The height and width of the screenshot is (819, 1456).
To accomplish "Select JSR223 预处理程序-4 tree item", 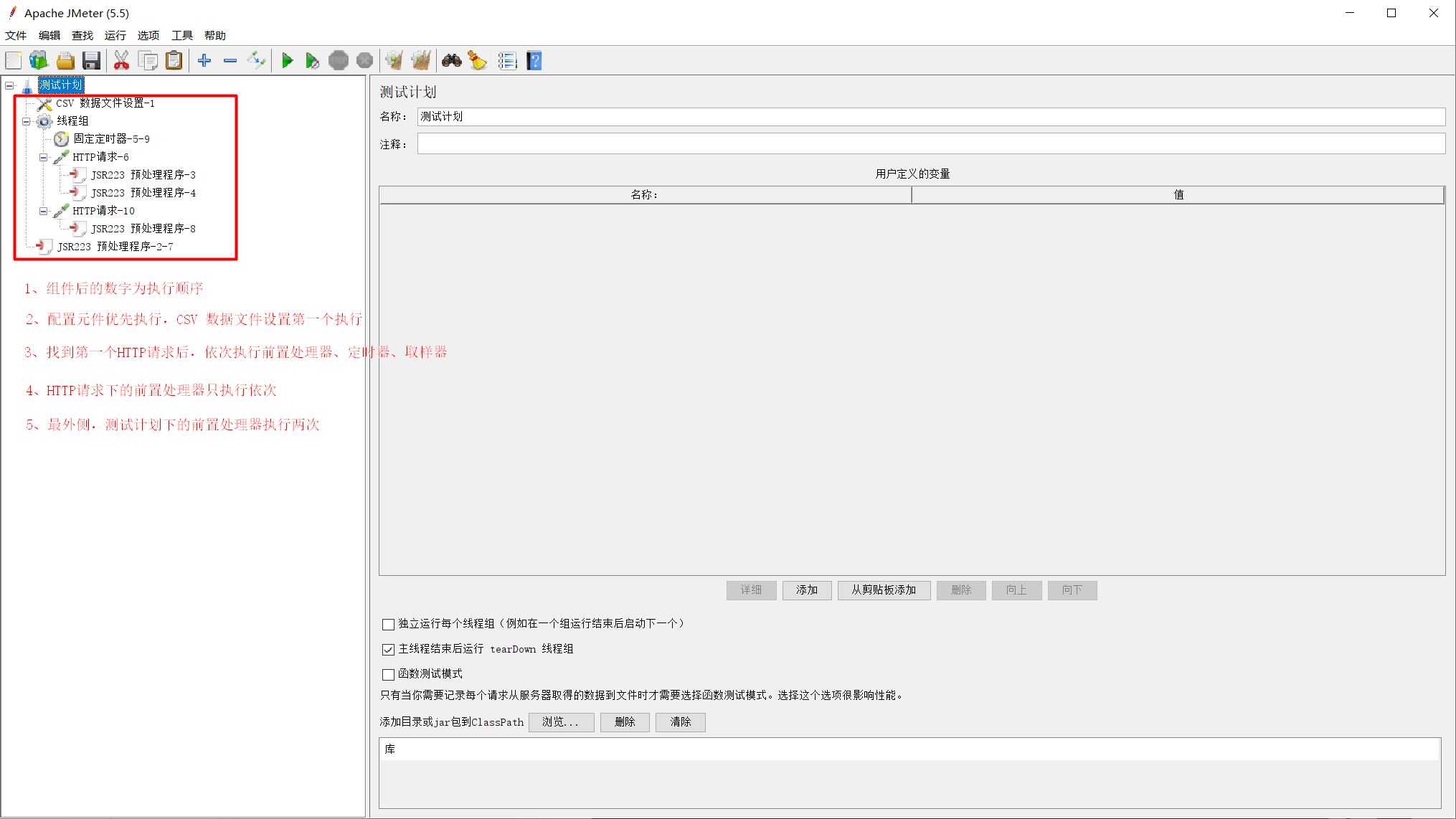I will pos(143,193).
